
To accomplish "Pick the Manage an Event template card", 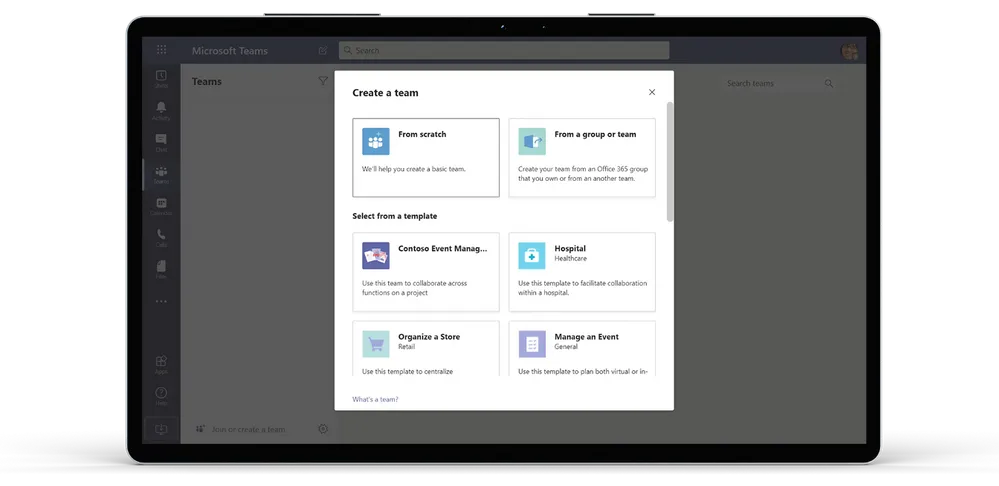I will (582, 348).
